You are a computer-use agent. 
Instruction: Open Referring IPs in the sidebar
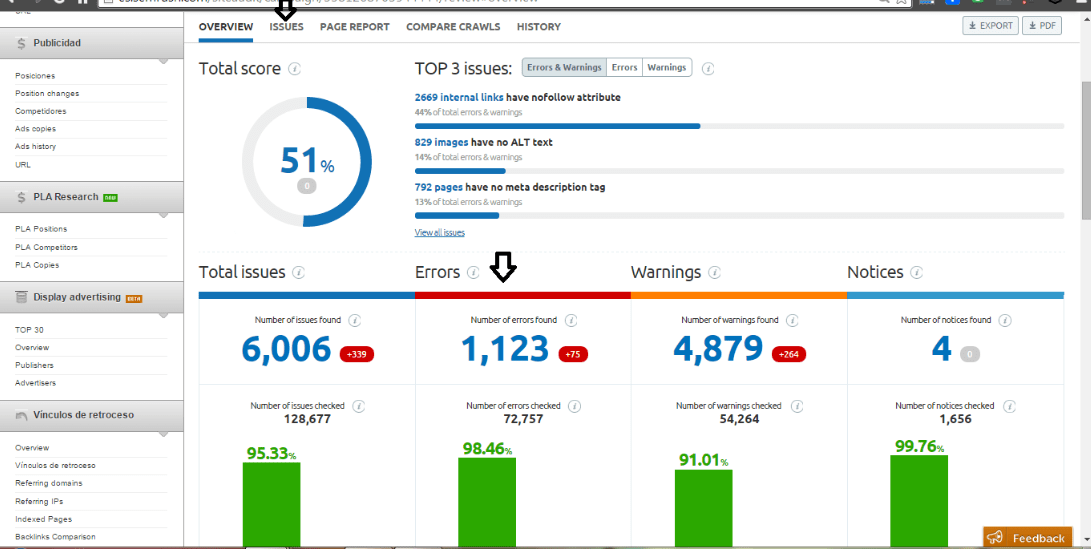point(39,501)
